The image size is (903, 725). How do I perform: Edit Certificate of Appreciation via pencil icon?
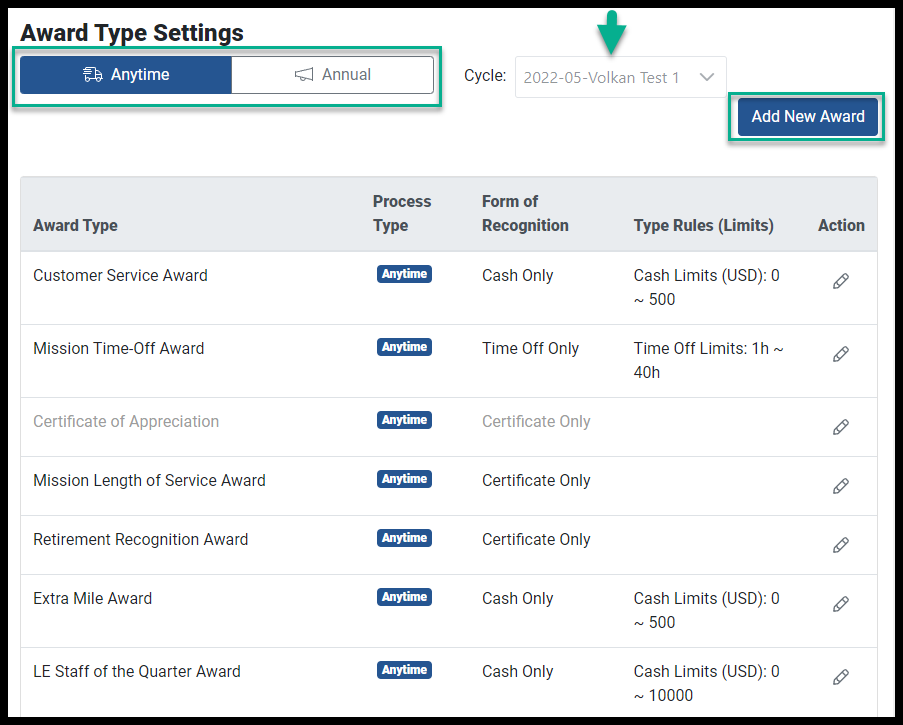point(840,427)
